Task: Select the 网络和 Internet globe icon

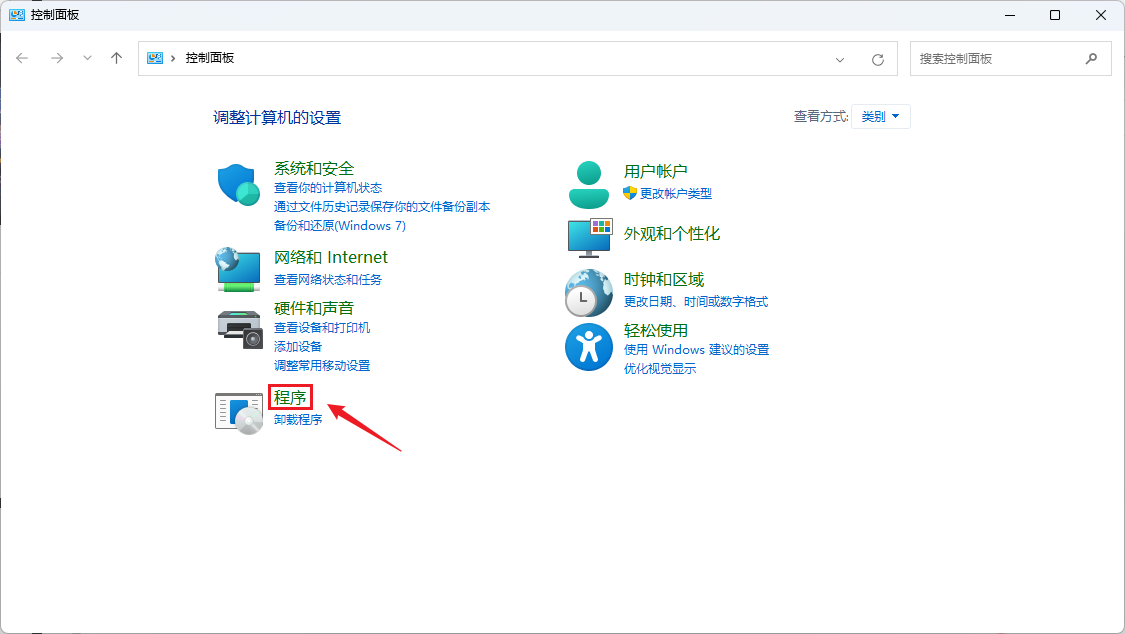Action: [237, 268]
